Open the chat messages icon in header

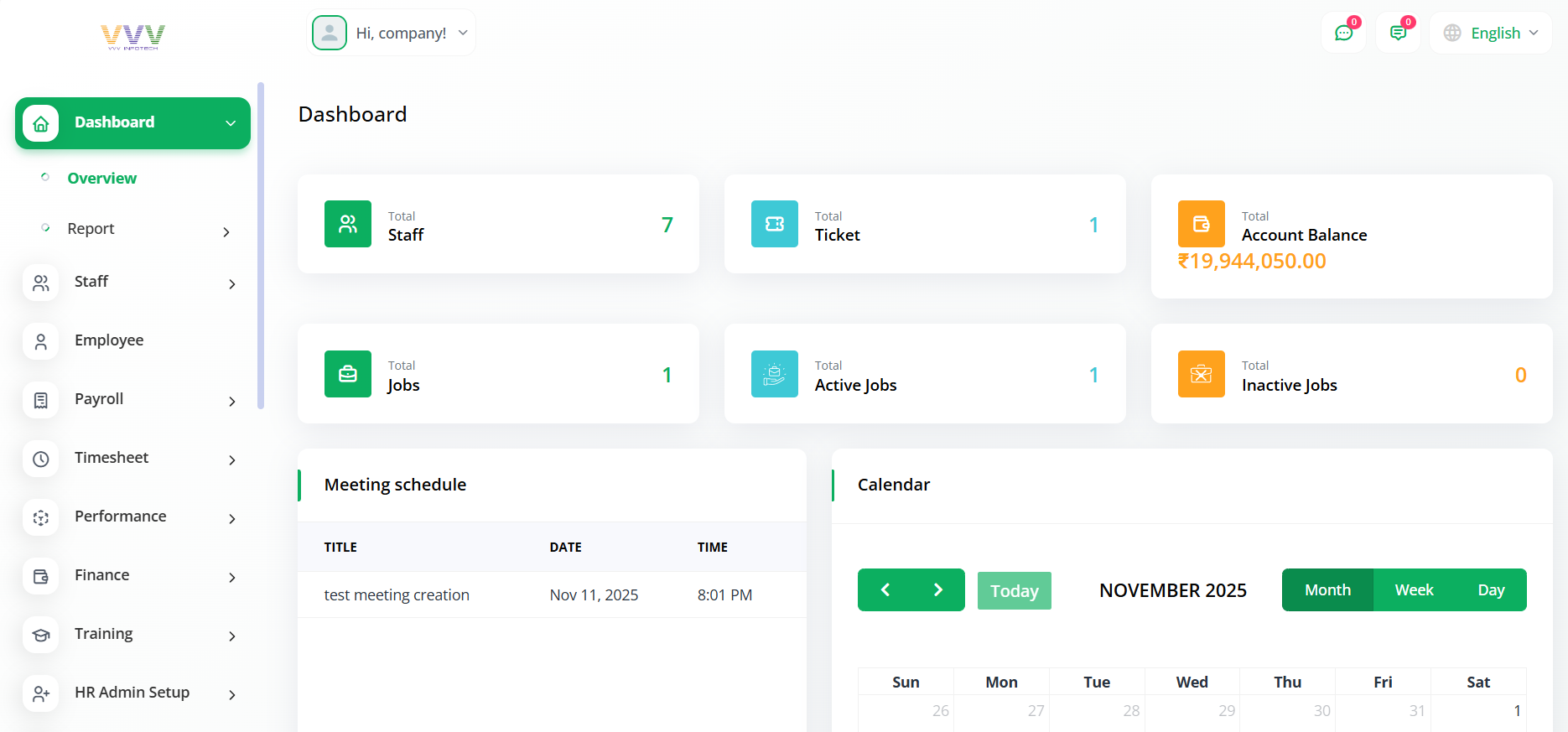tap(1343, 34)
